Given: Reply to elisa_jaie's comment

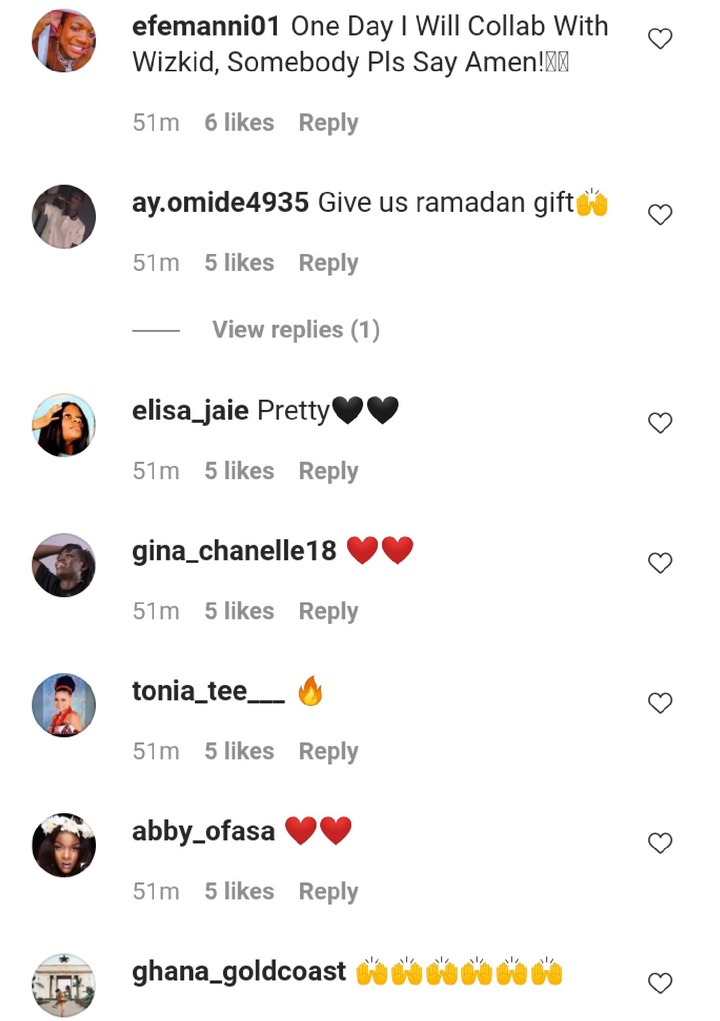Looking at the screenshot, I should tap(328, 471).
